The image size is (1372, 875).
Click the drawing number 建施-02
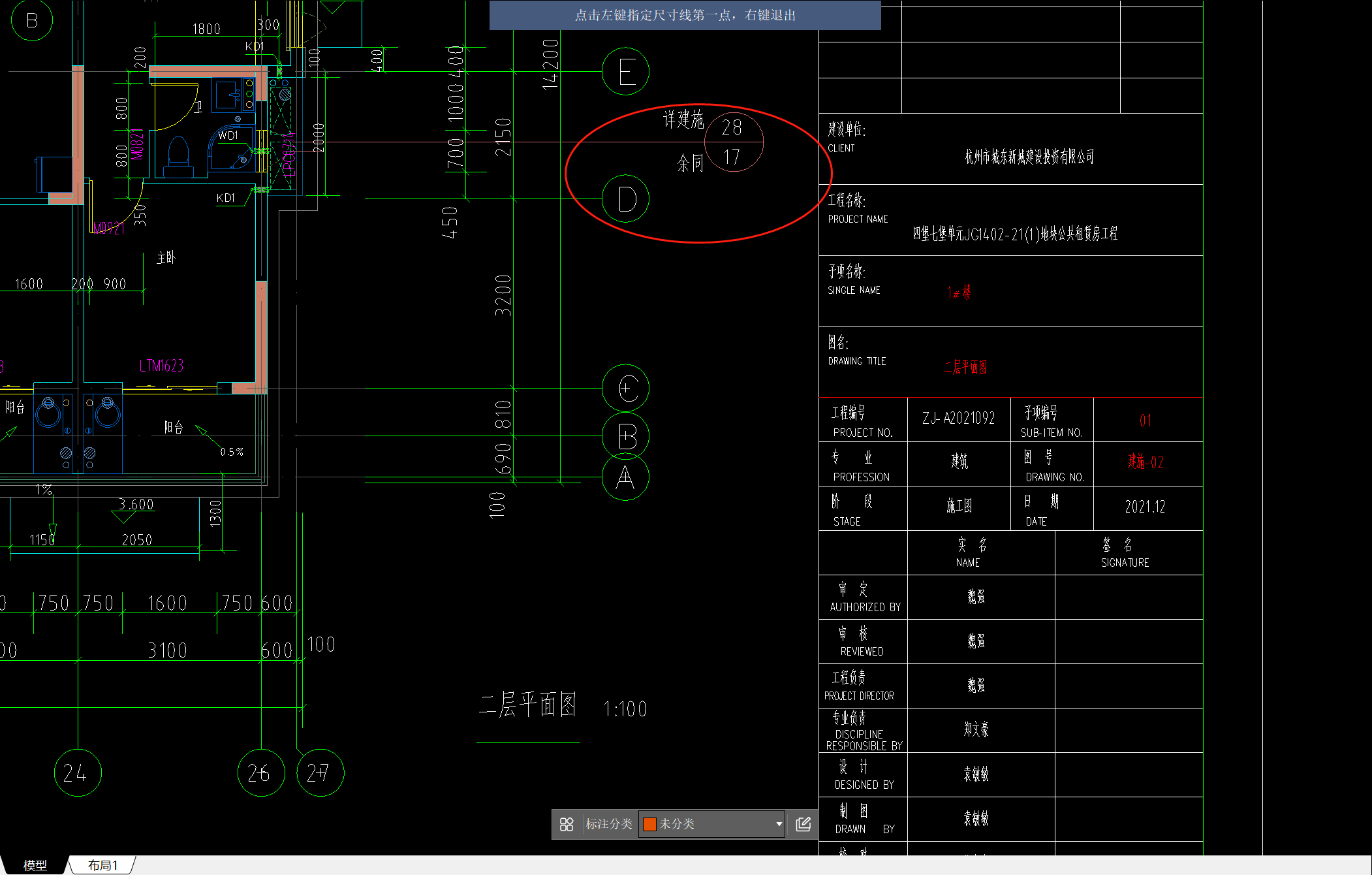point(1146,462)
